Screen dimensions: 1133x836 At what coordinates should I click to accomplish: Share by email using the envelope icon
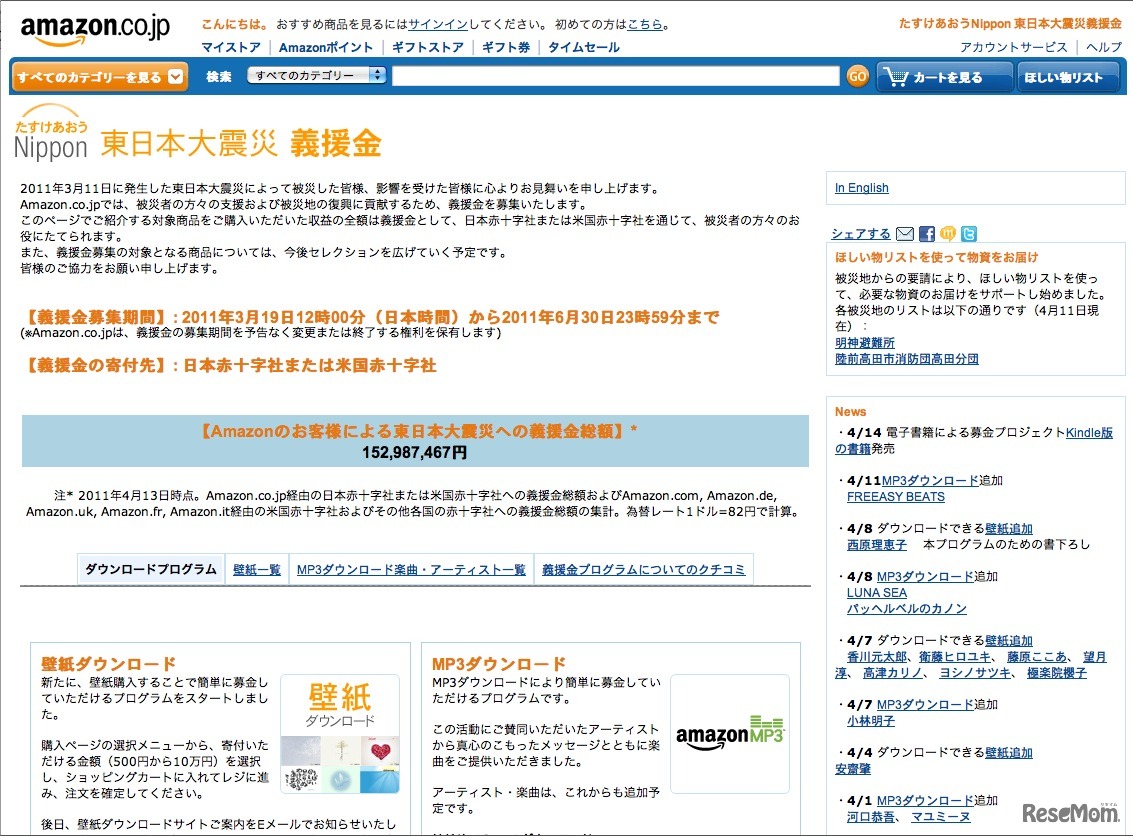(x=905, y=234)
